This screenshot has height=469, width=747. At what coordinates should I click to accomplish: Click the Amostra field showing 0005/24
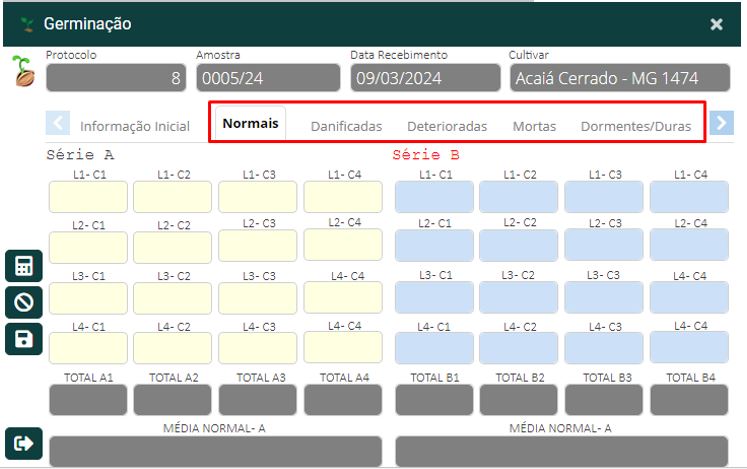pos(268,78)
